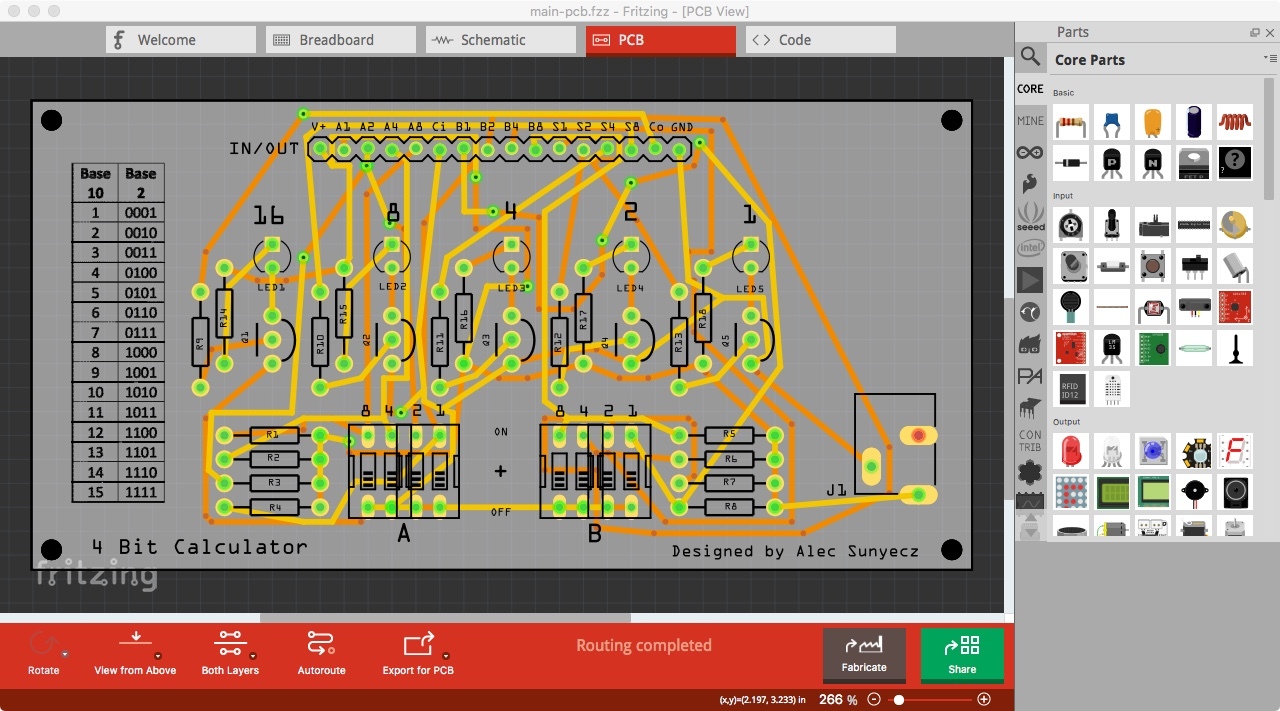Select the PCB tab
1280x711 pixels.
pos(661,40)
